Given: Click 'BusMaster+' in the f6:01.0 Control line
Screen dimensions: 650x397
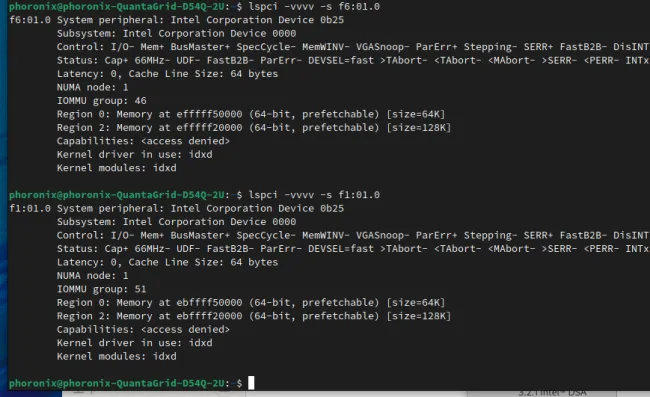Looking at the screenshot, I should pos(200,47).
